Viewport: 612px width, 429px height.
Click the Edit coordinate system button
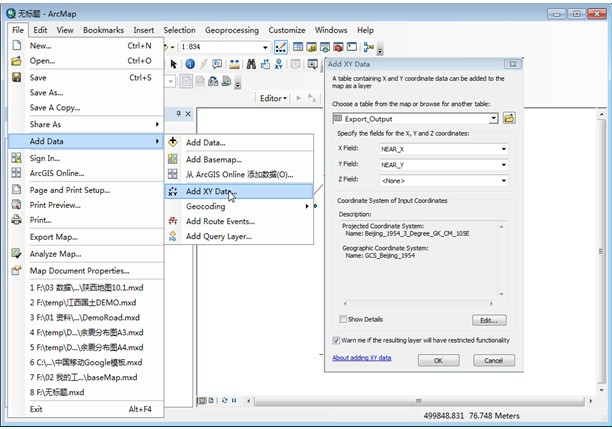489,320
